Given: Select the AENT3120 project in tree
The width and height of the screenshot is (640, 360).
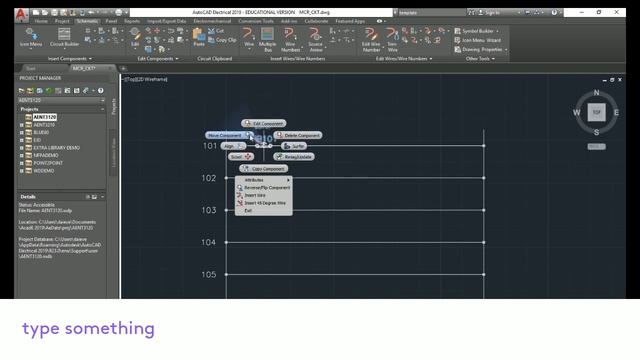Looking at the screenshot, I should pyautogui.click(x=44, y=117).
